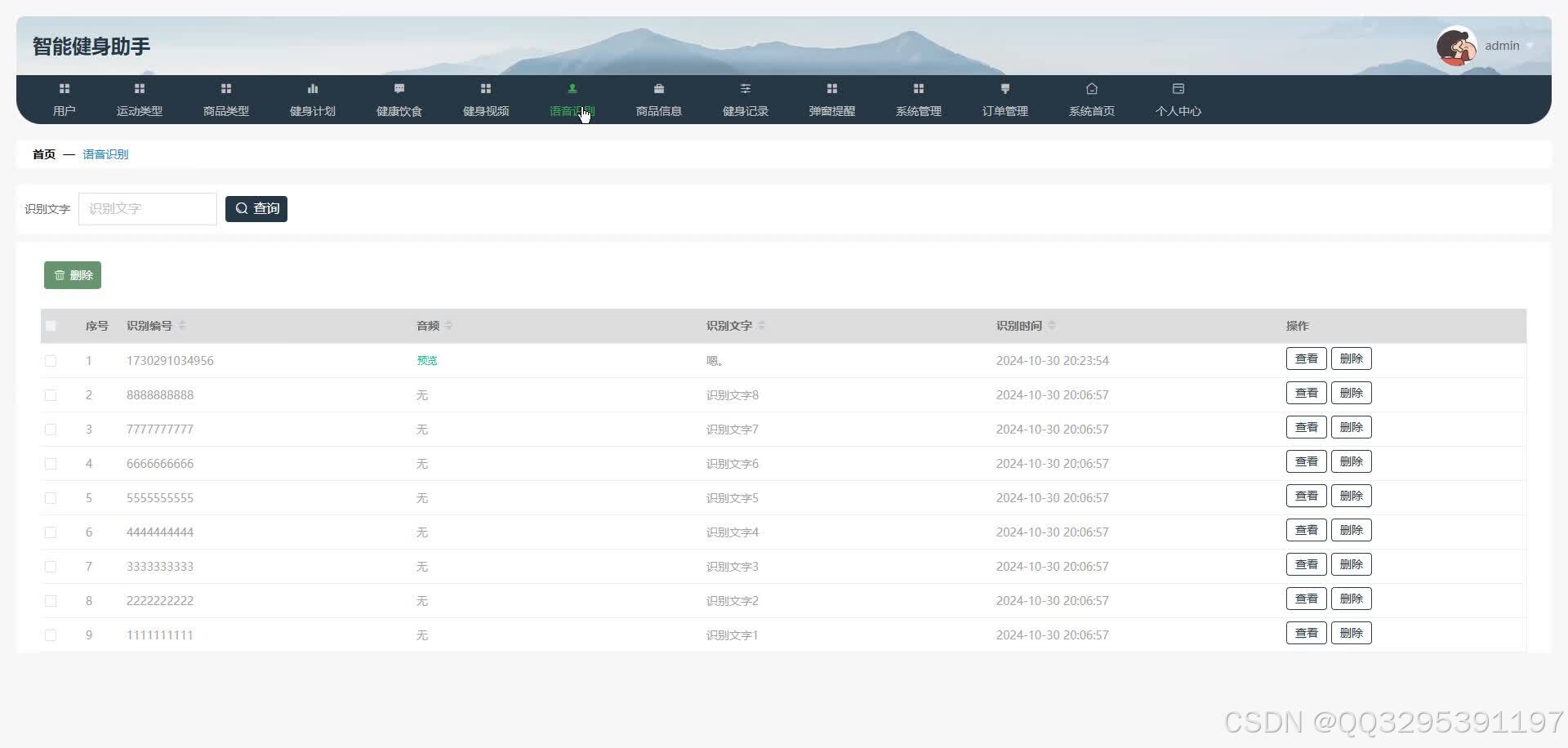Click the 识别编号 cell 7777777777
Image resolution: width=1568 pixels, height=748 pixels.
coord(160,430)
